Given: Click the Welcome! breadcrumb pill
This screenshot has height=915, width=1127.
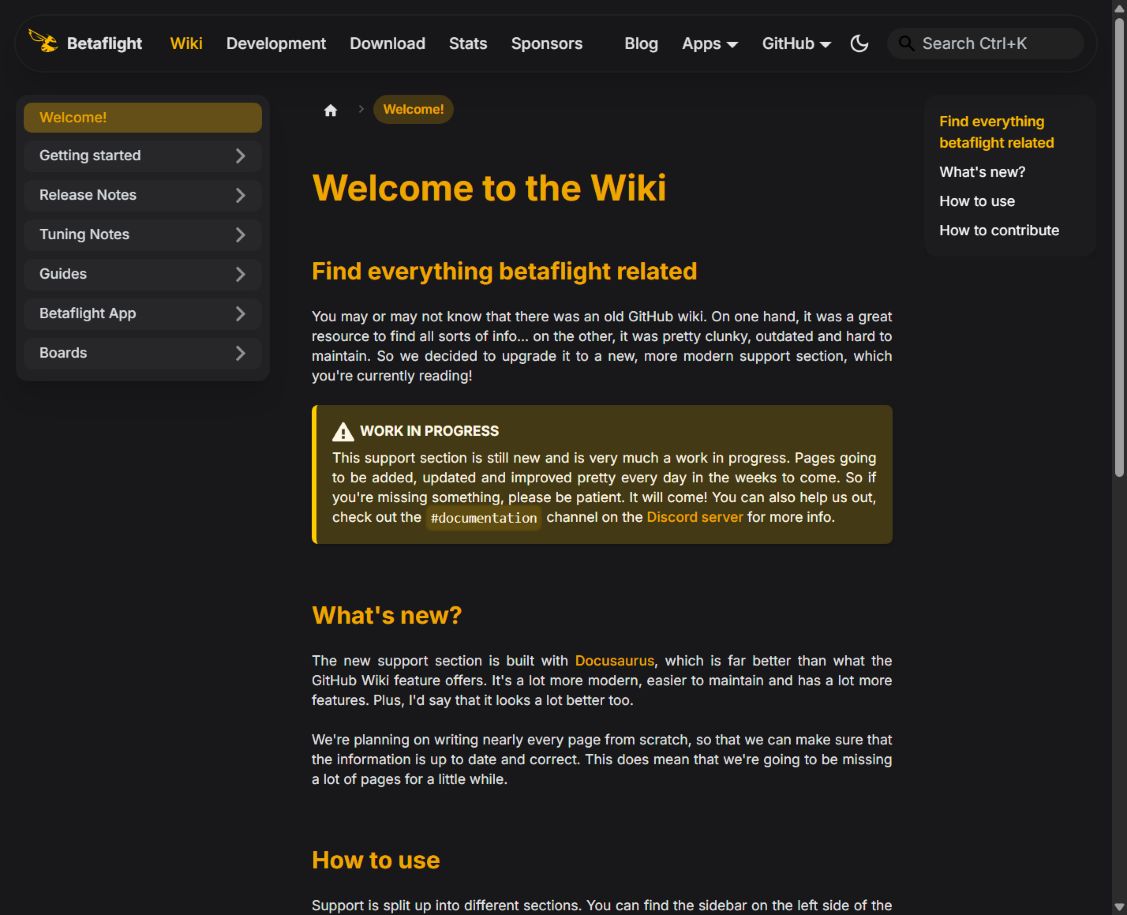Looking at the screenshot, I should pyautogui.click(x=413, y=110).
